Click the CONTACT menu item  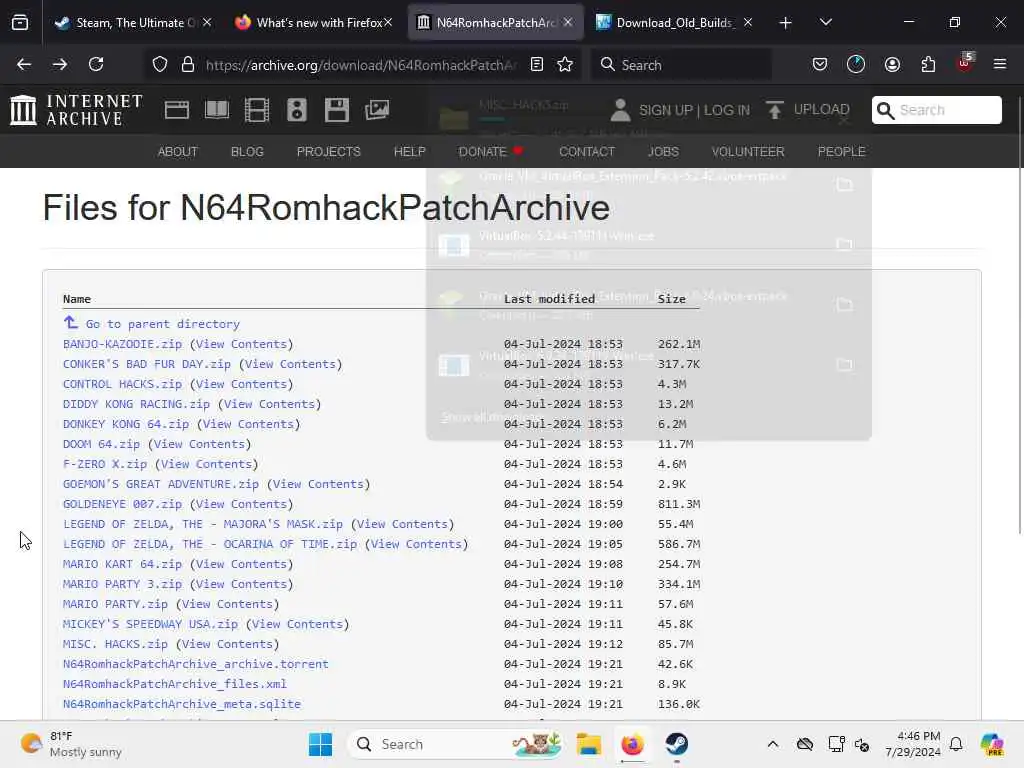tap(587, 152)
